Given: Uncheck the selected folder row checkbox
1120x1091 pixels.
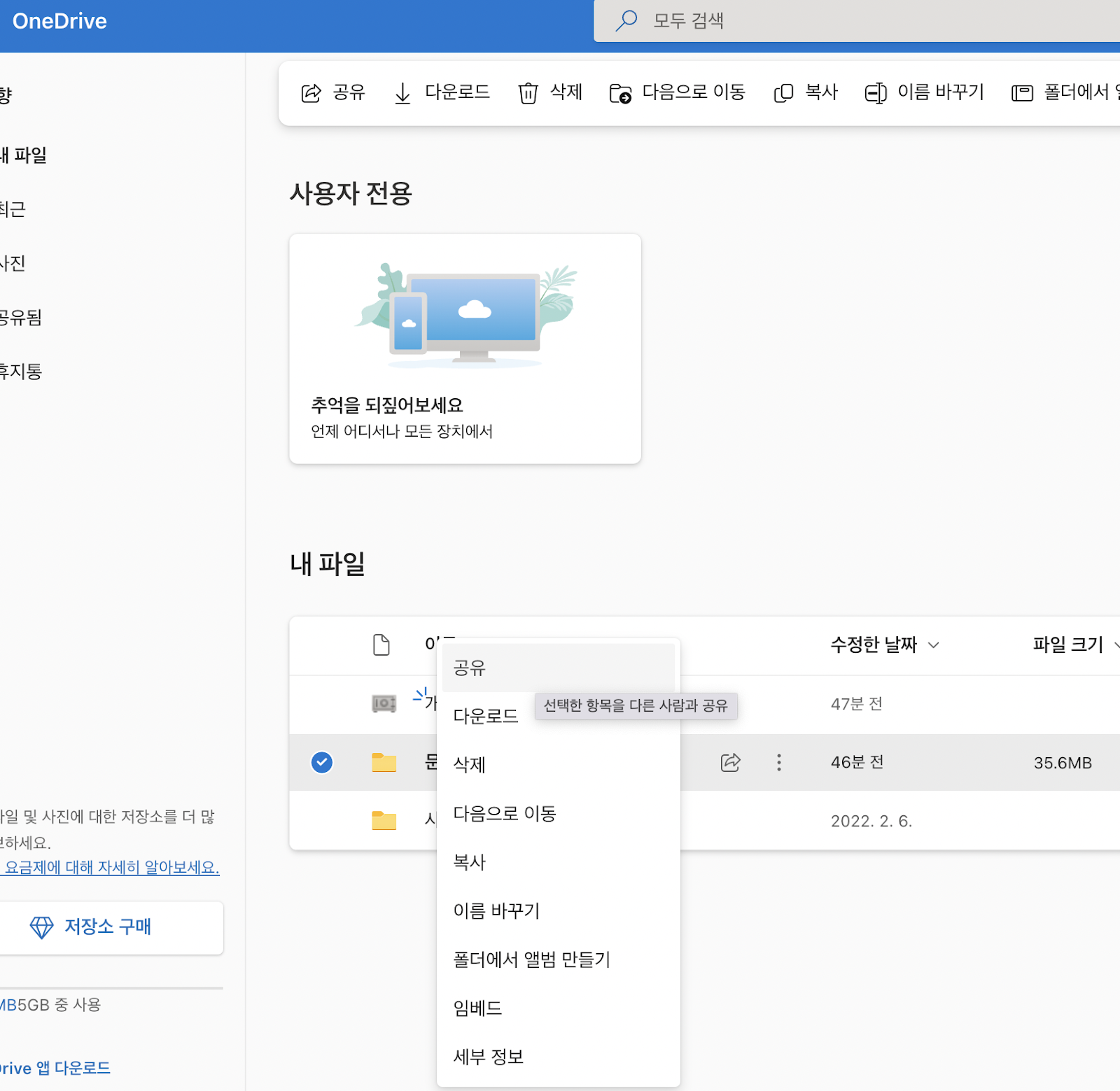Looking at the screenshot, I should pos(322,762).
